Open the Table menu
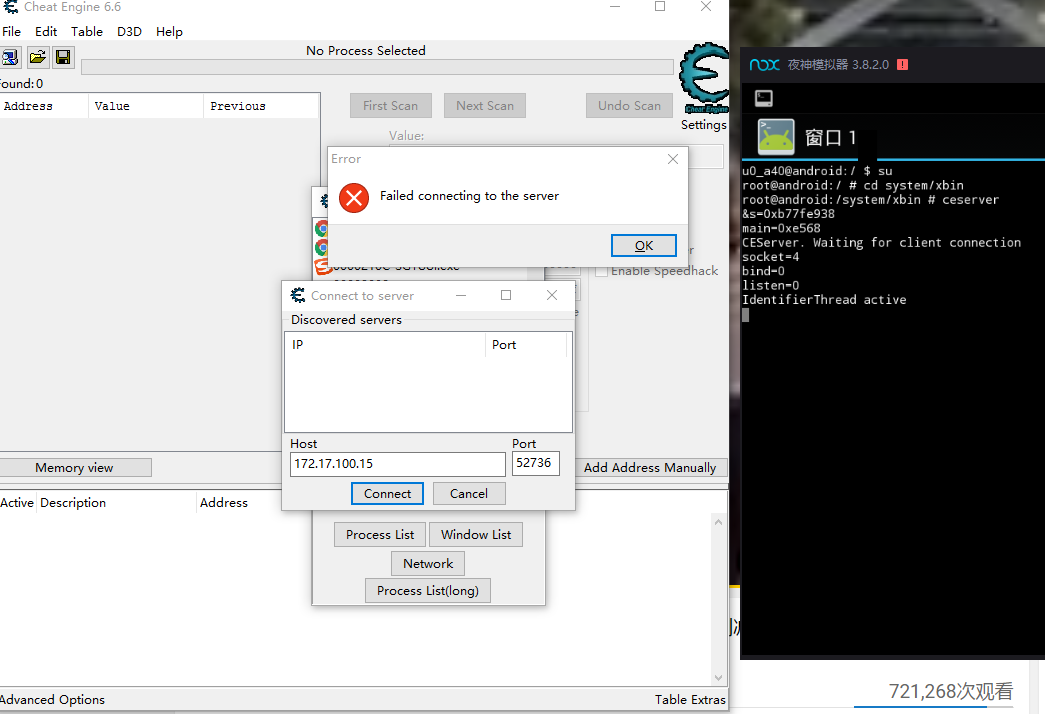Viewport: 1045px width, 714px height. [87, 31]
